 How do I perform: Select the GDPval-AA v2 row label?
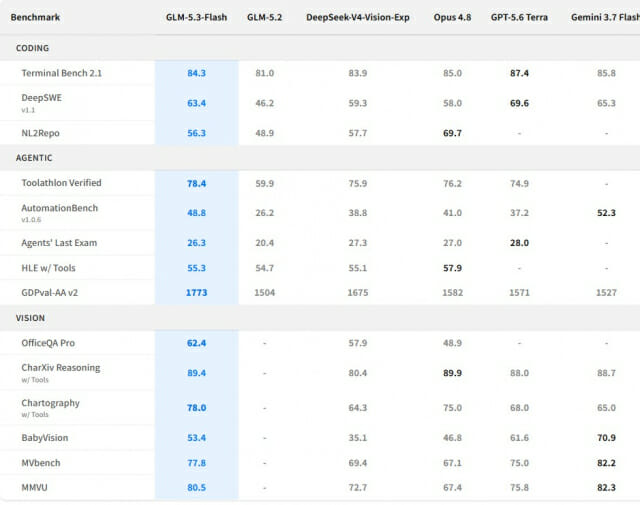click(x=49, y=293)
